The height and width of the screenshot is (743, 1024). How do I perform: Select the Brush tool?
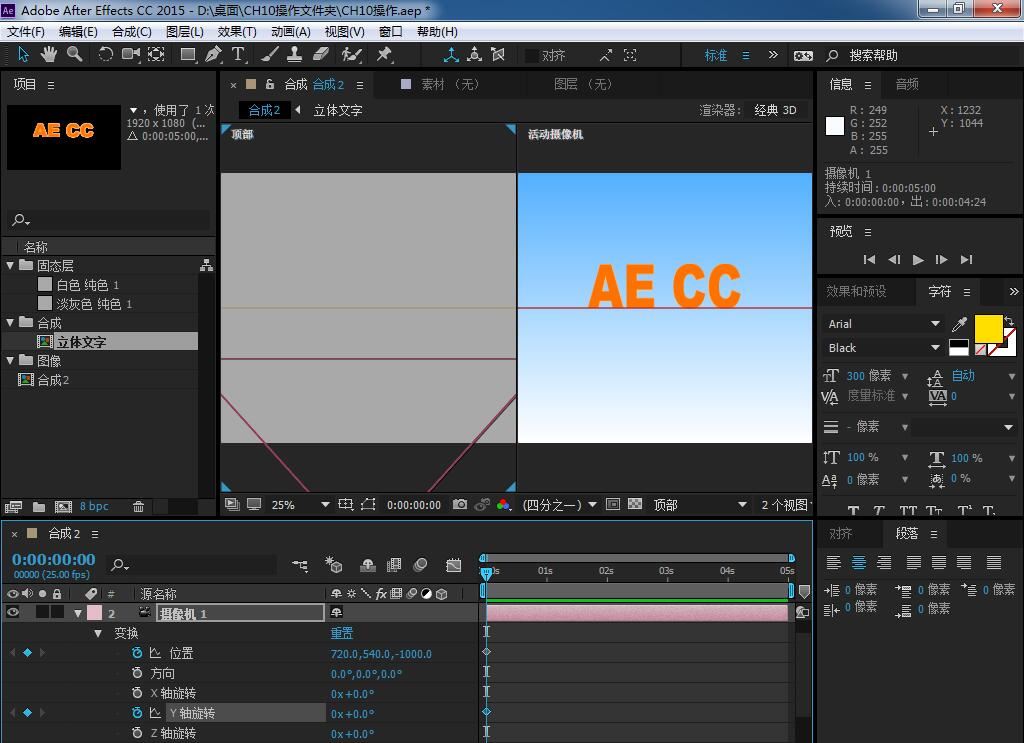coord(270,55)
